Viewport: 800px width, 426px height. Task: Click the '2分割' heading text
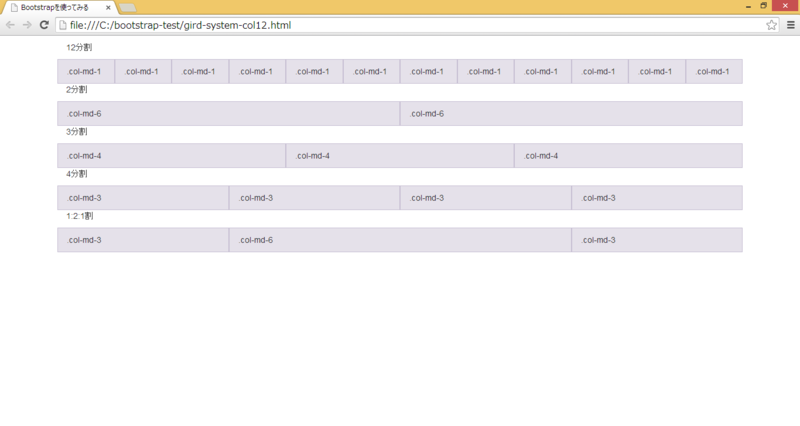(77, 90)
